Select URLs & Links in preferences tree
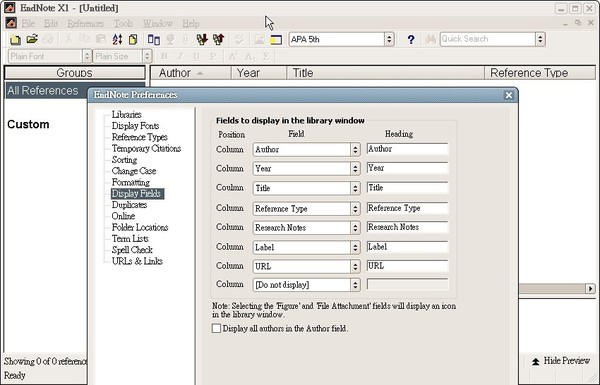The height and width of the screenshot is (385, 600). [x=137, y=261]
